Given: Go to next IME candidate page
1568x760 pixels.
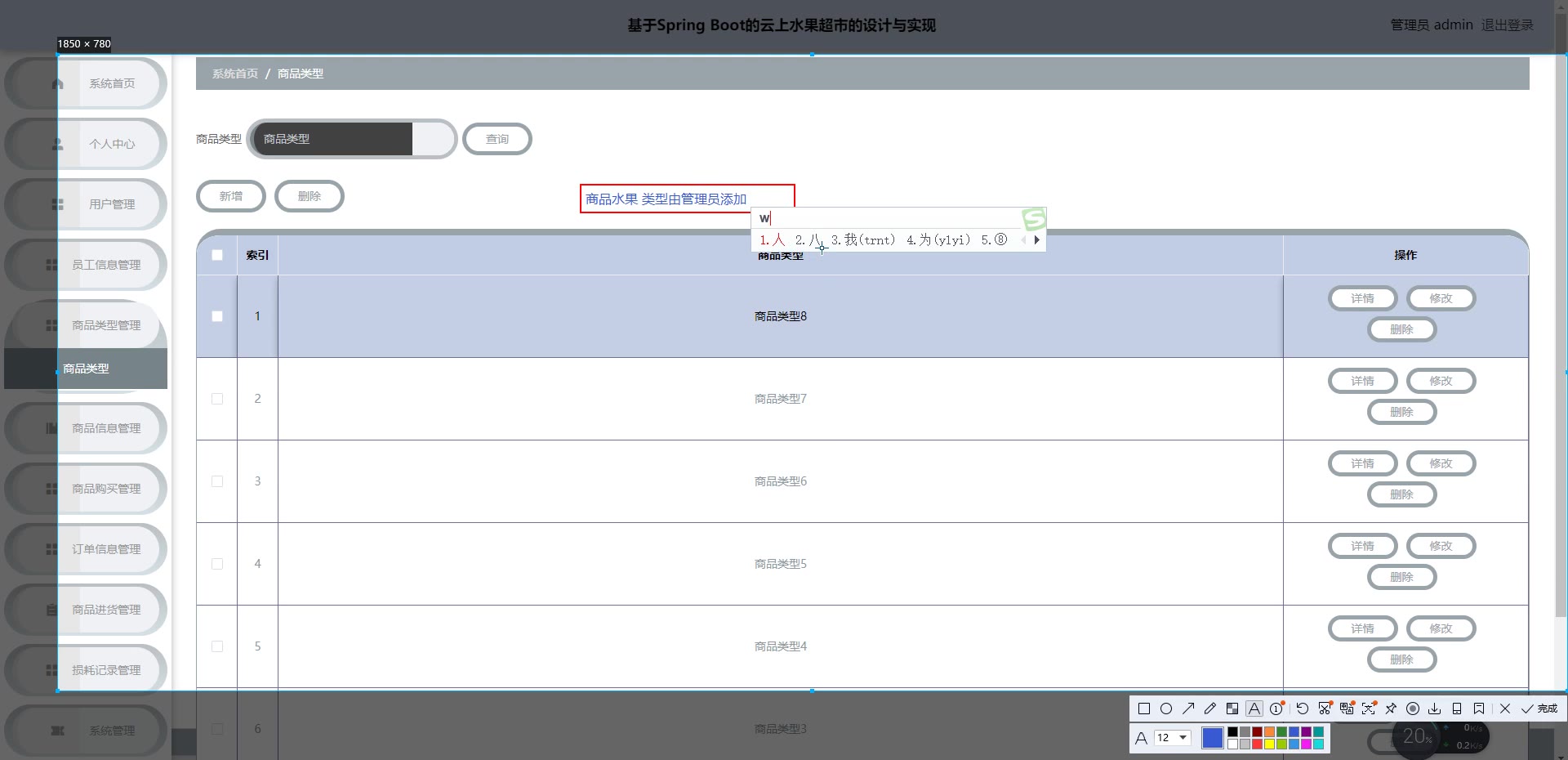Looking at the screenshot, I should pos(1037,240).
